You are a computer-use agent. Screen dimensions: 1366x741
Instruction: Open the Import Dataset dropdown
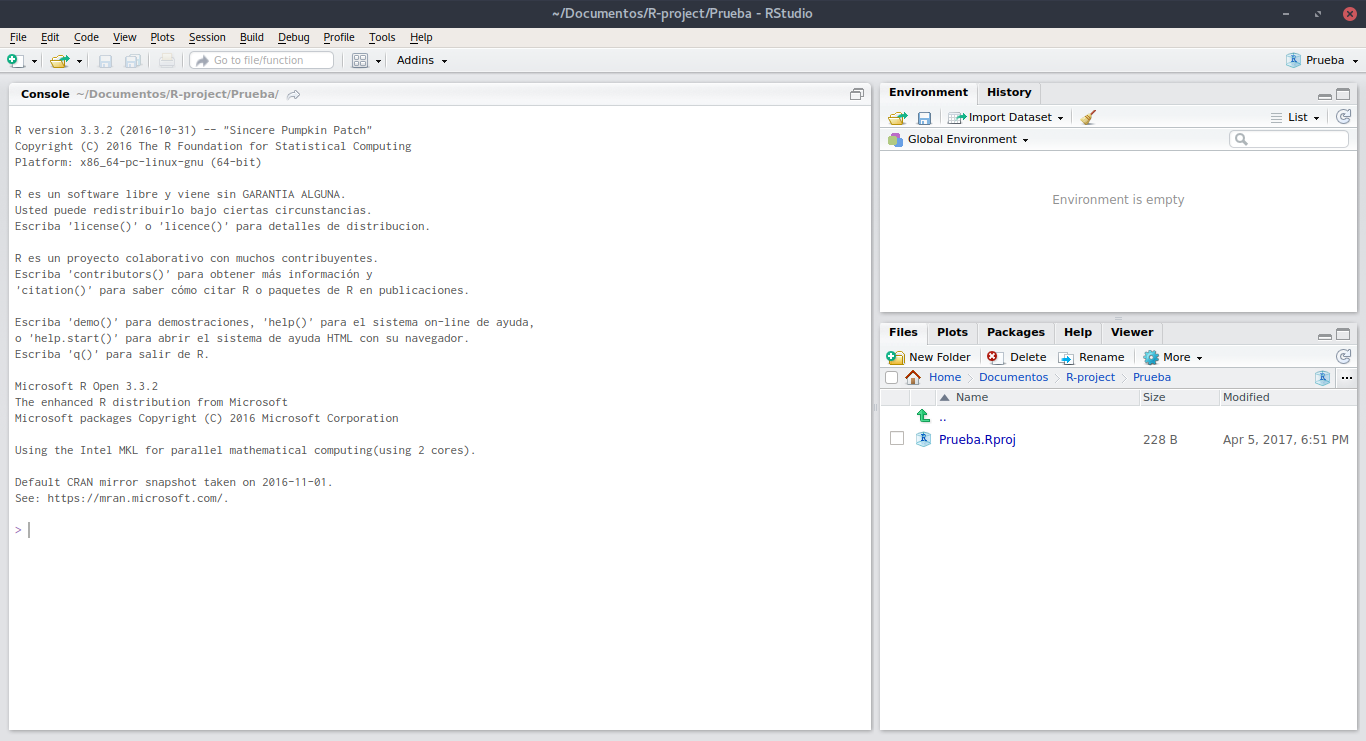click(x=1006, y=117)
